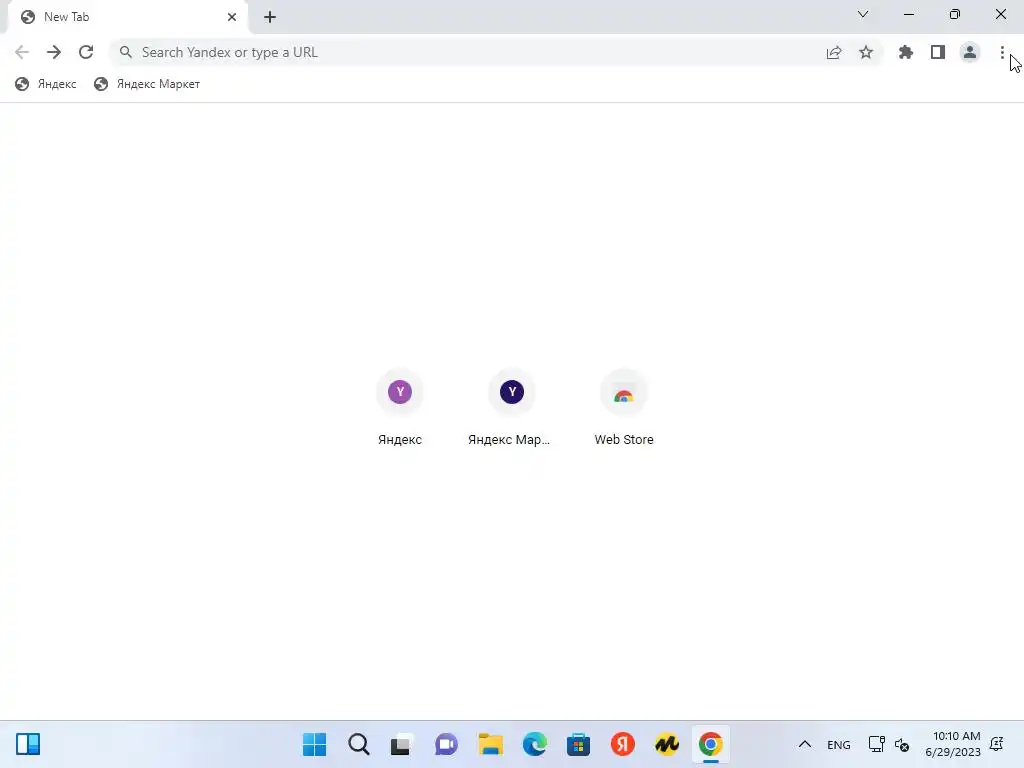Open the yellow-black squiggle taskbar app
1024x768 pixels.
pyautogui.click(x=667, y=744)
